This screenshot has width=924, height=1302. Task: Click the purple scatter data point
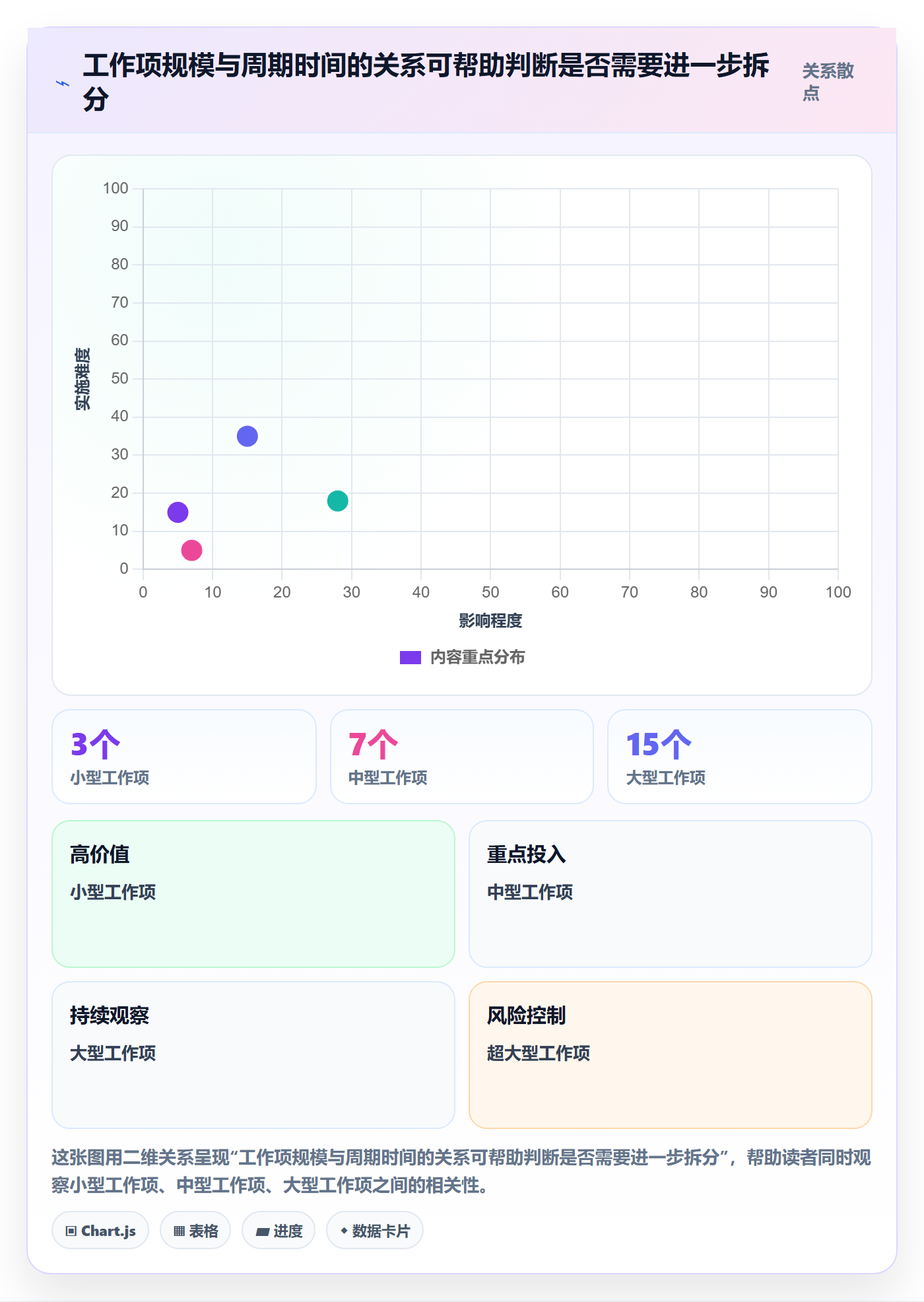178,512
